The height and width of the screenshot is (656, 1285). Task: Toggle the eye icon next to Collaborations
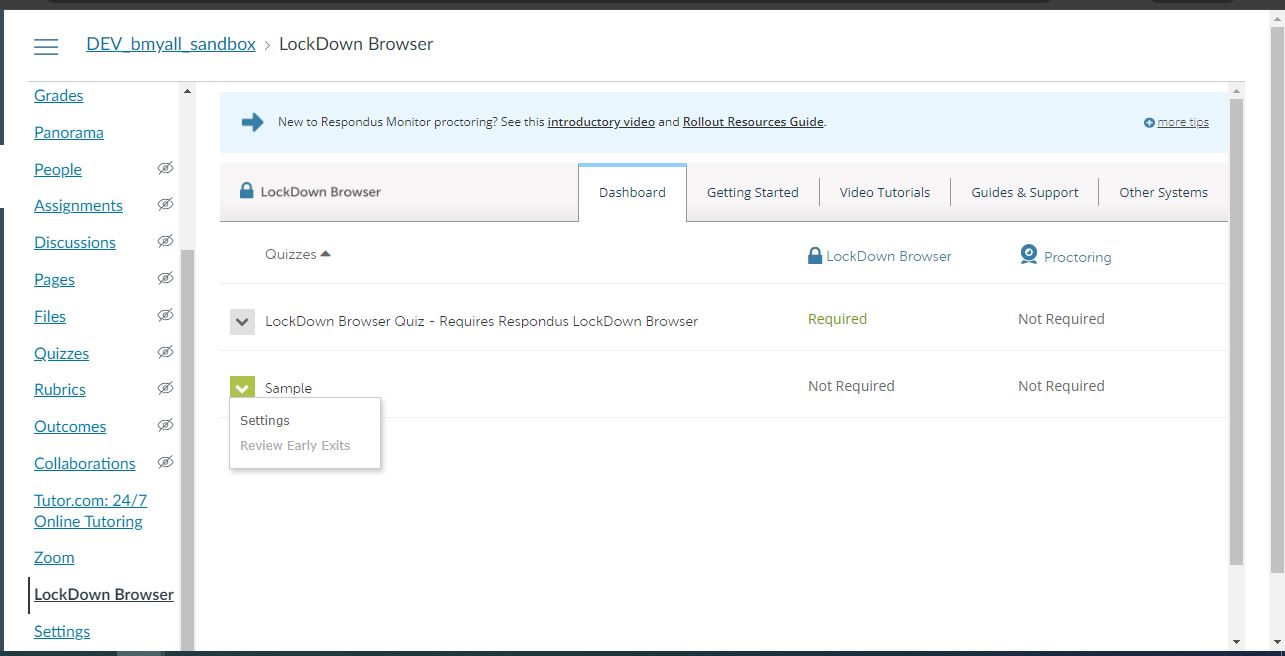166,462
